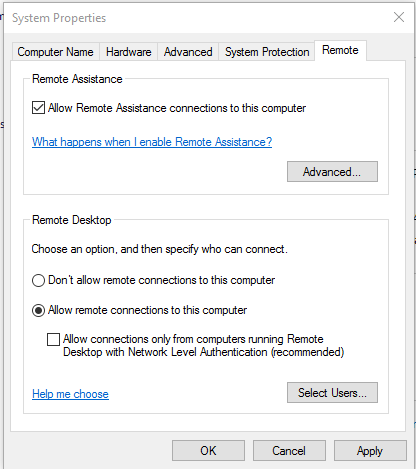Select the Advanced tab
Viewport: 416px width, 469px height.
click(188, 52)
